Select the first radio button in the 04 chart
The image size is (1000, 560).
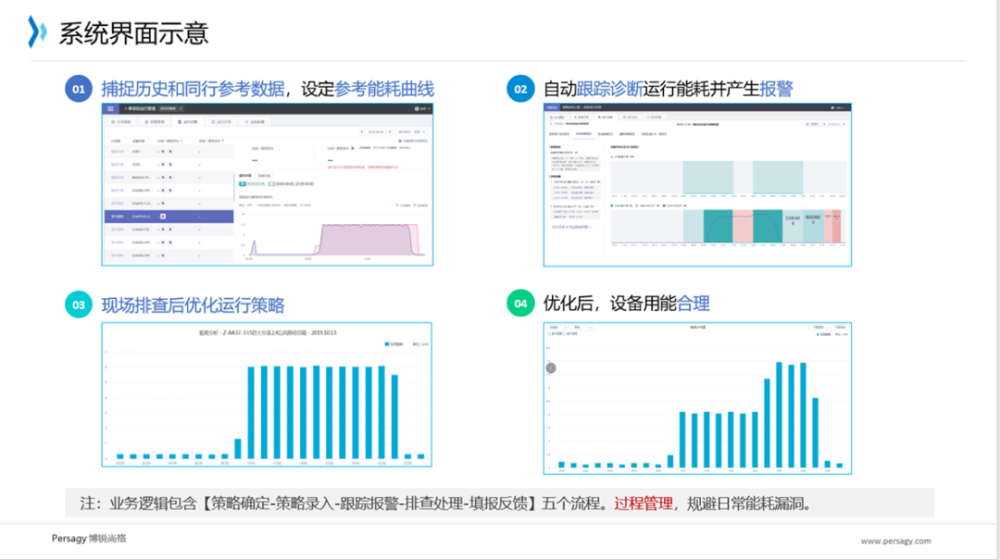click(x=549, y=334)
